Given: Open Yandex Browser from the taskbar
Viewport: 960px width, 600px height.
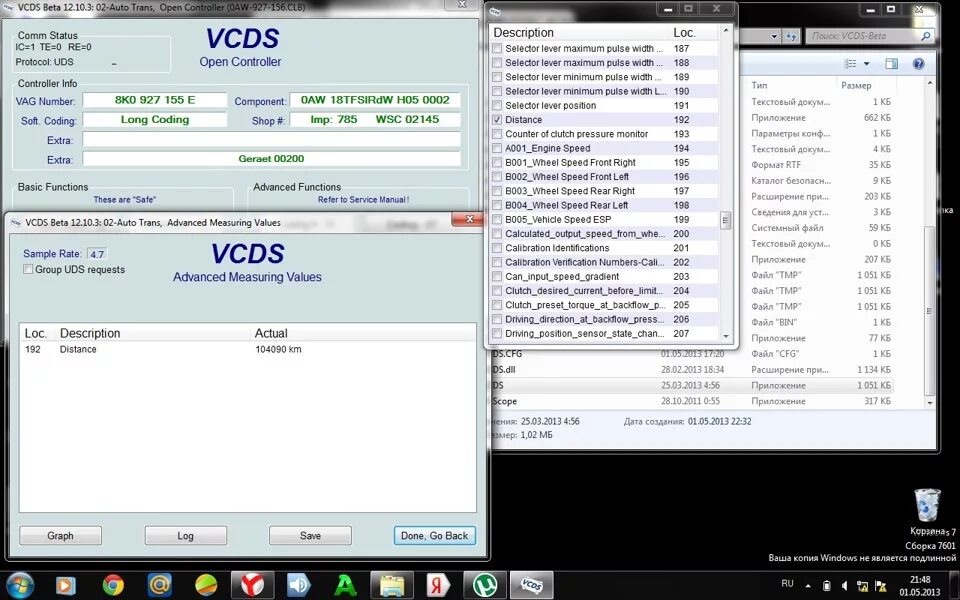Looking at the screenshot, I should click(252, 585).
